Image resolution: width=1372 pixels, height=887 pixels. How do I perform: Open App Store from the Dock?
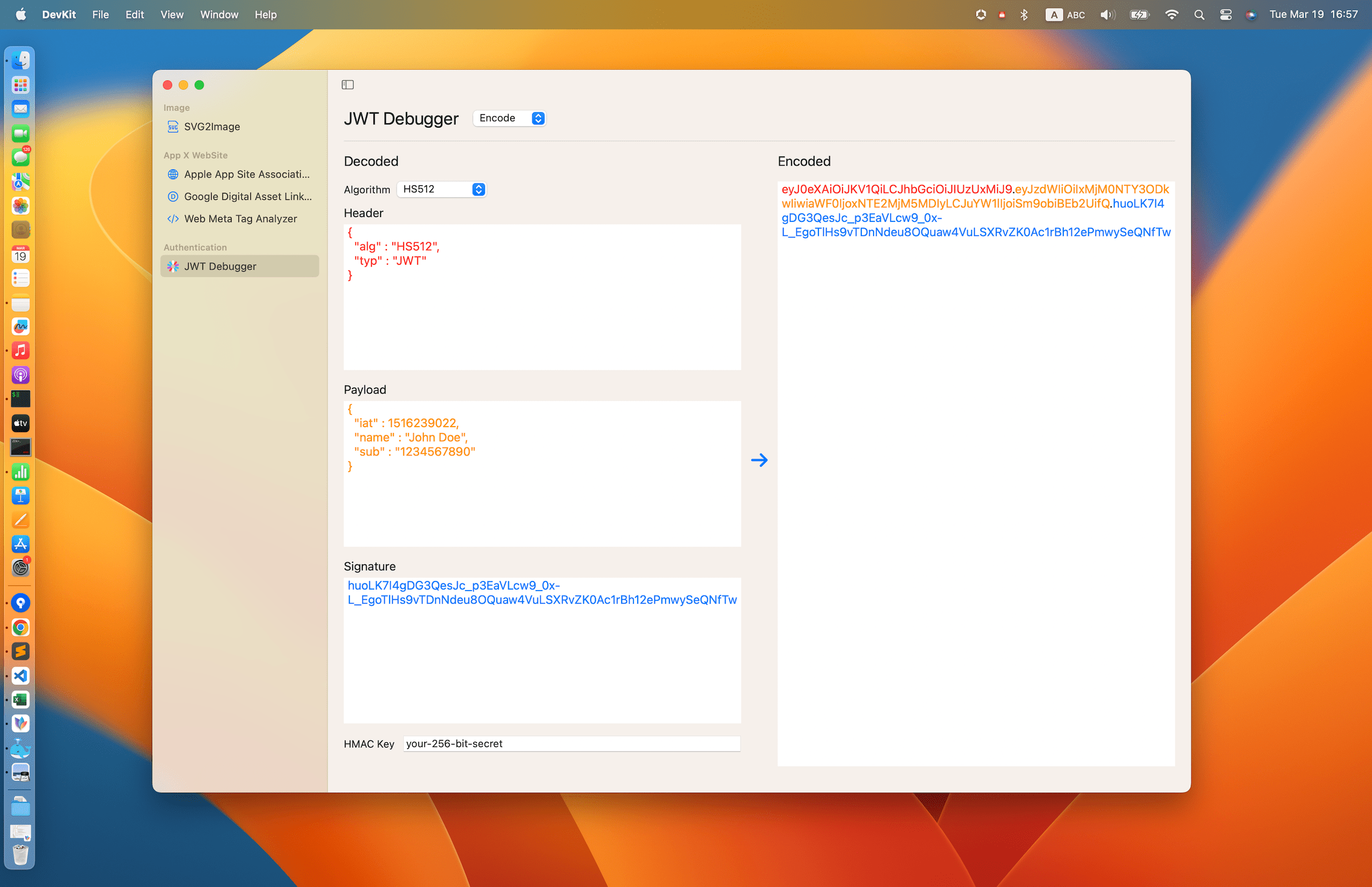(21, 545)
